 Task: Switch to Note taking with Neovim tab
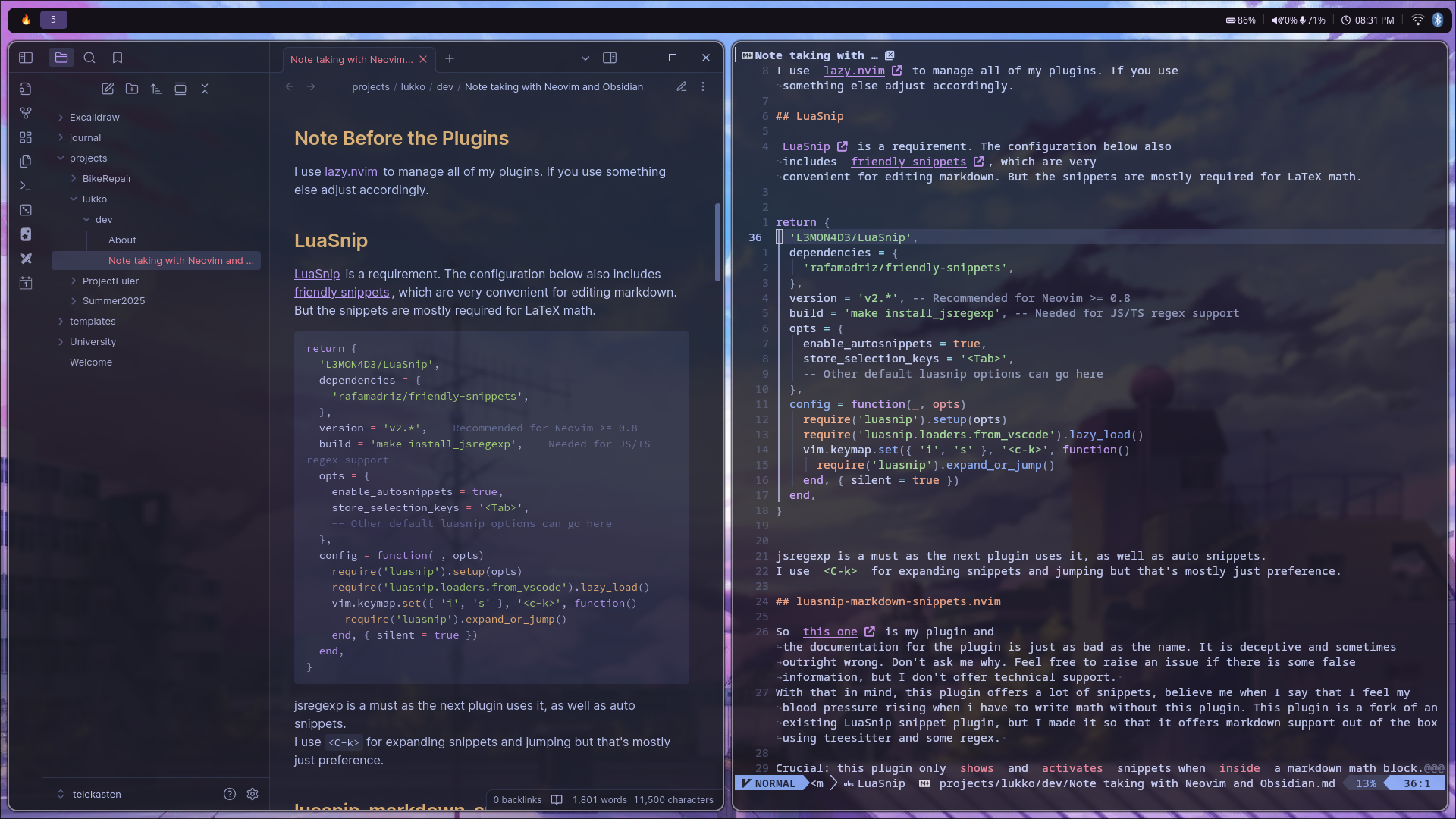[351, 59]
